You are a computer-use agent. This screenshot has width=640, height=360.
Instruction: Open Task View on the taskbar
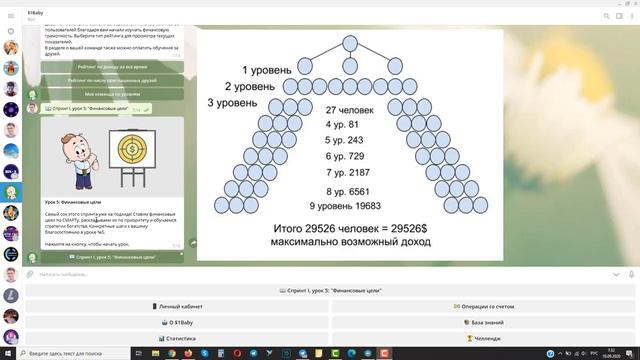coord(139,353)
